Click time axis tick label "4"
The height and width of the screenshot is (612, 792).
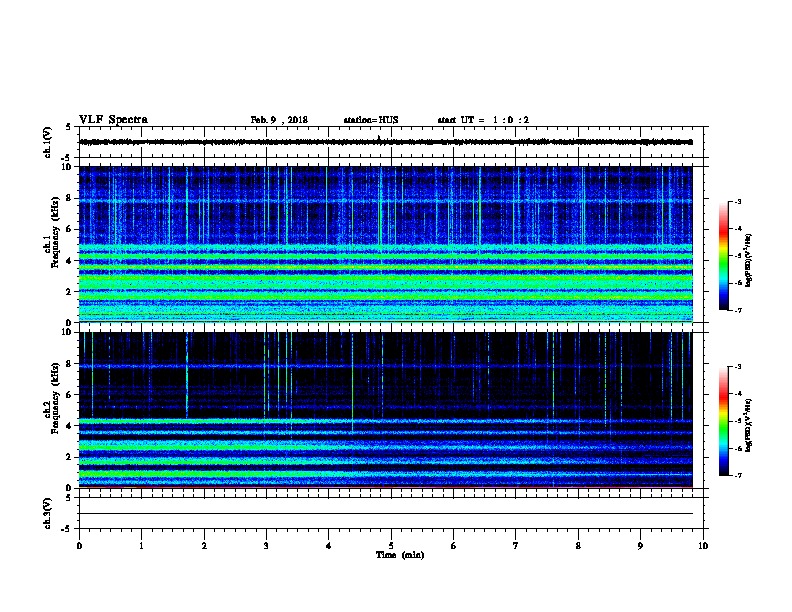(x=329, y=546)
